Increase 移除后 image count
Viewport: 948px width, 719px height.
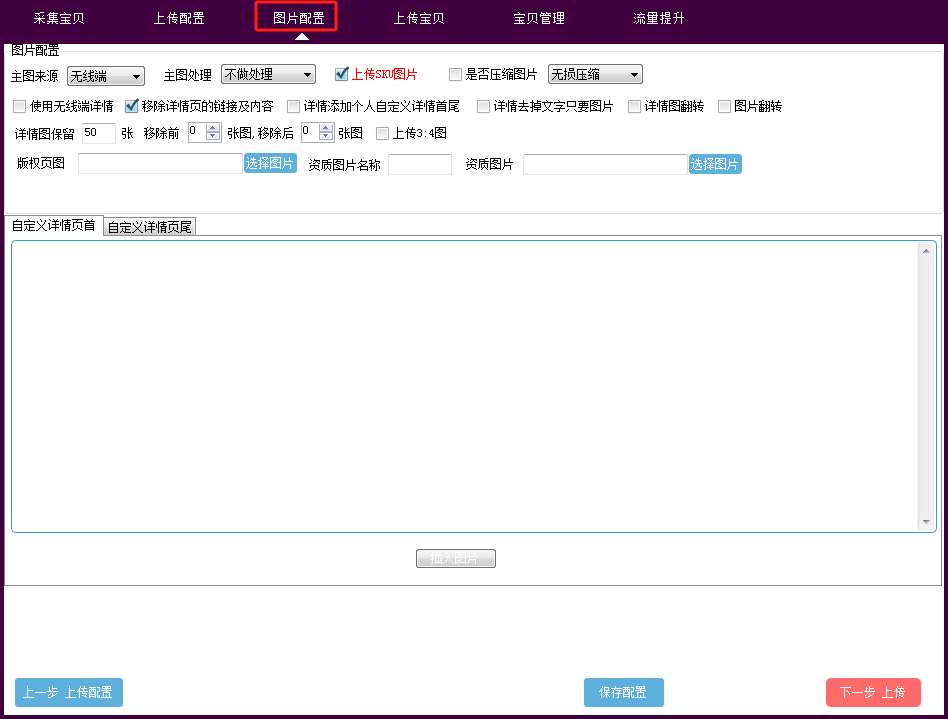pos(326,128)
